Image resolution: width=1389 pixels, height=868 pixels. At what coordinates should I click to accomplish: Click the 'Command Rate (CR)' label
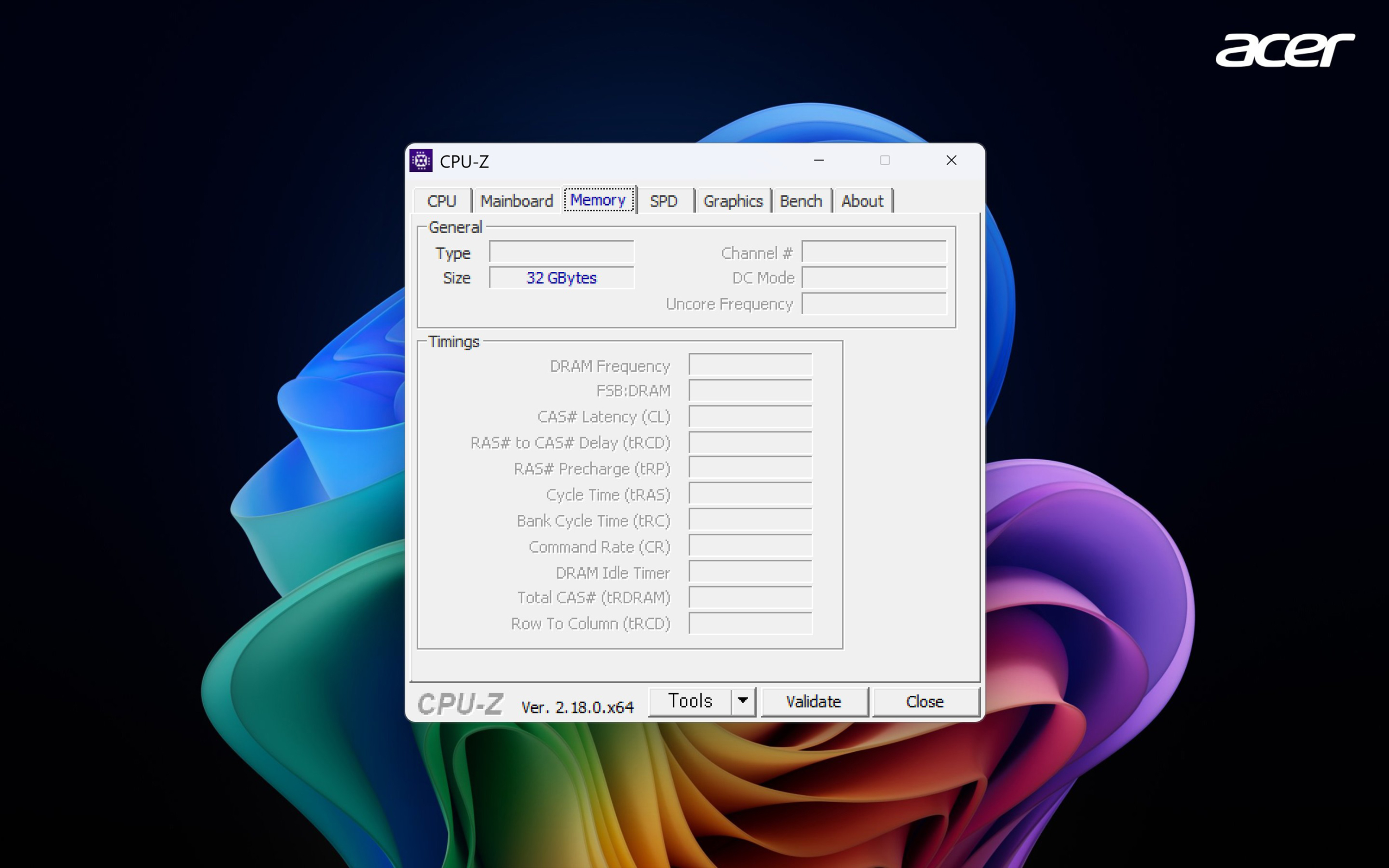600,547
